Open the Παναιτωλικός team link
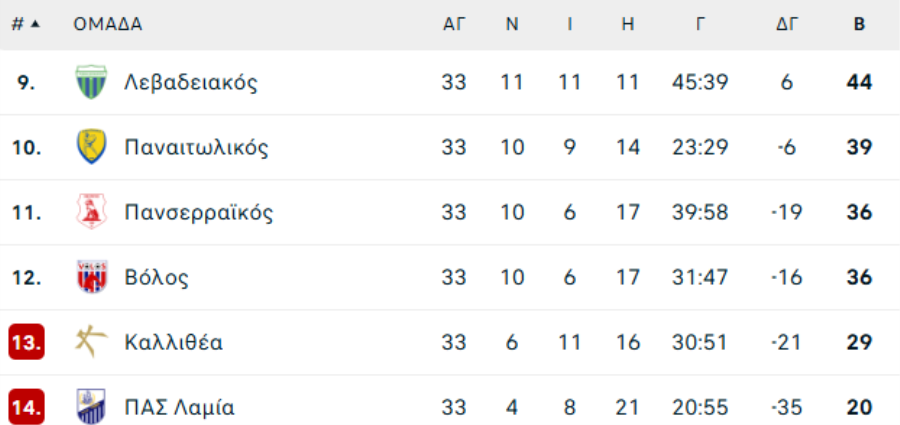The image size is (900, 425). [x=196, y=148]
